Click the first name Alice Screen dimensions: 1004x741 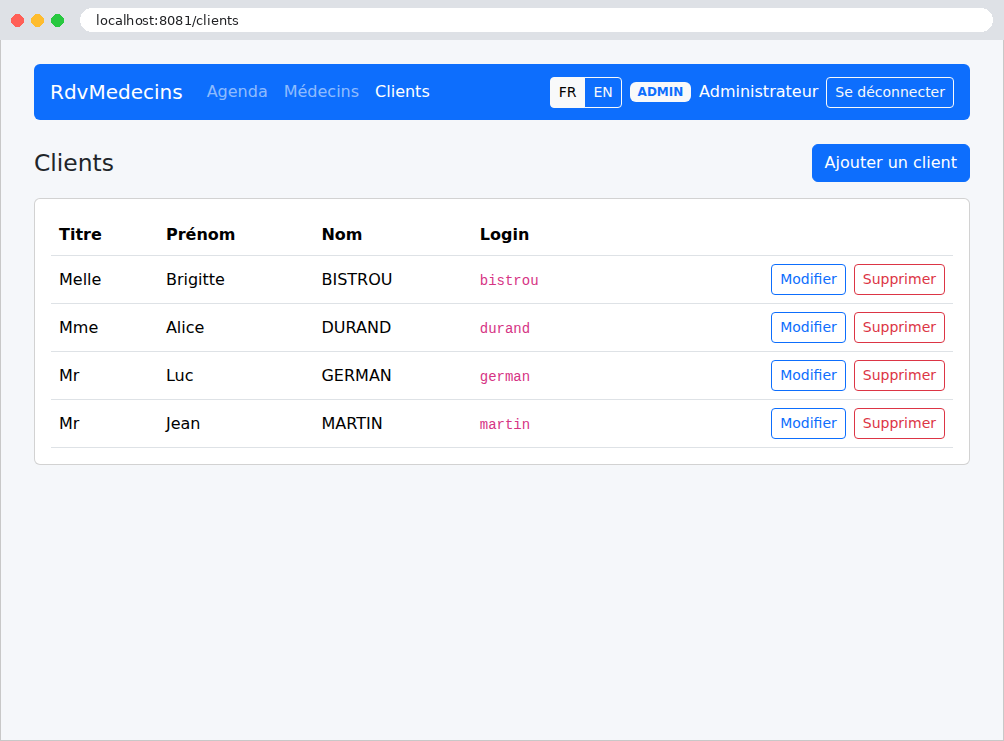point(185,327)
